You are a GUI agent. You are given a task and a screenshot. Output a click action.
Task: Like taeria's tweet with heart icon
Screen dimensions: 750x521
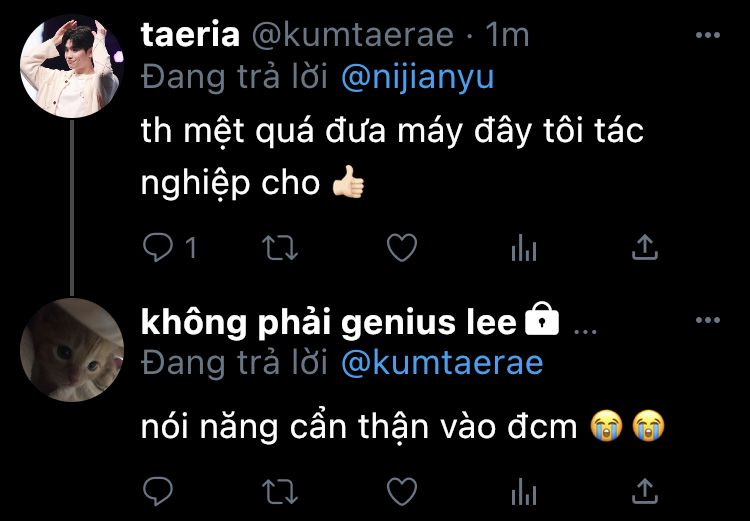[402, 248]
